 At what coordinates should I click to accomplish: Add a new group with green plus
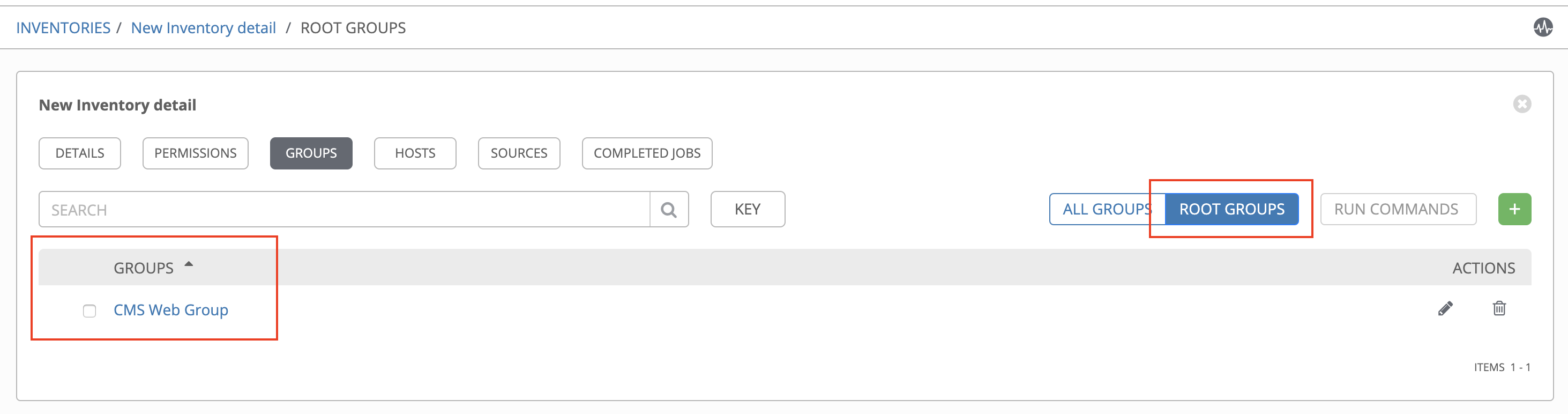pyautogui.click(x=1514, y=210)
